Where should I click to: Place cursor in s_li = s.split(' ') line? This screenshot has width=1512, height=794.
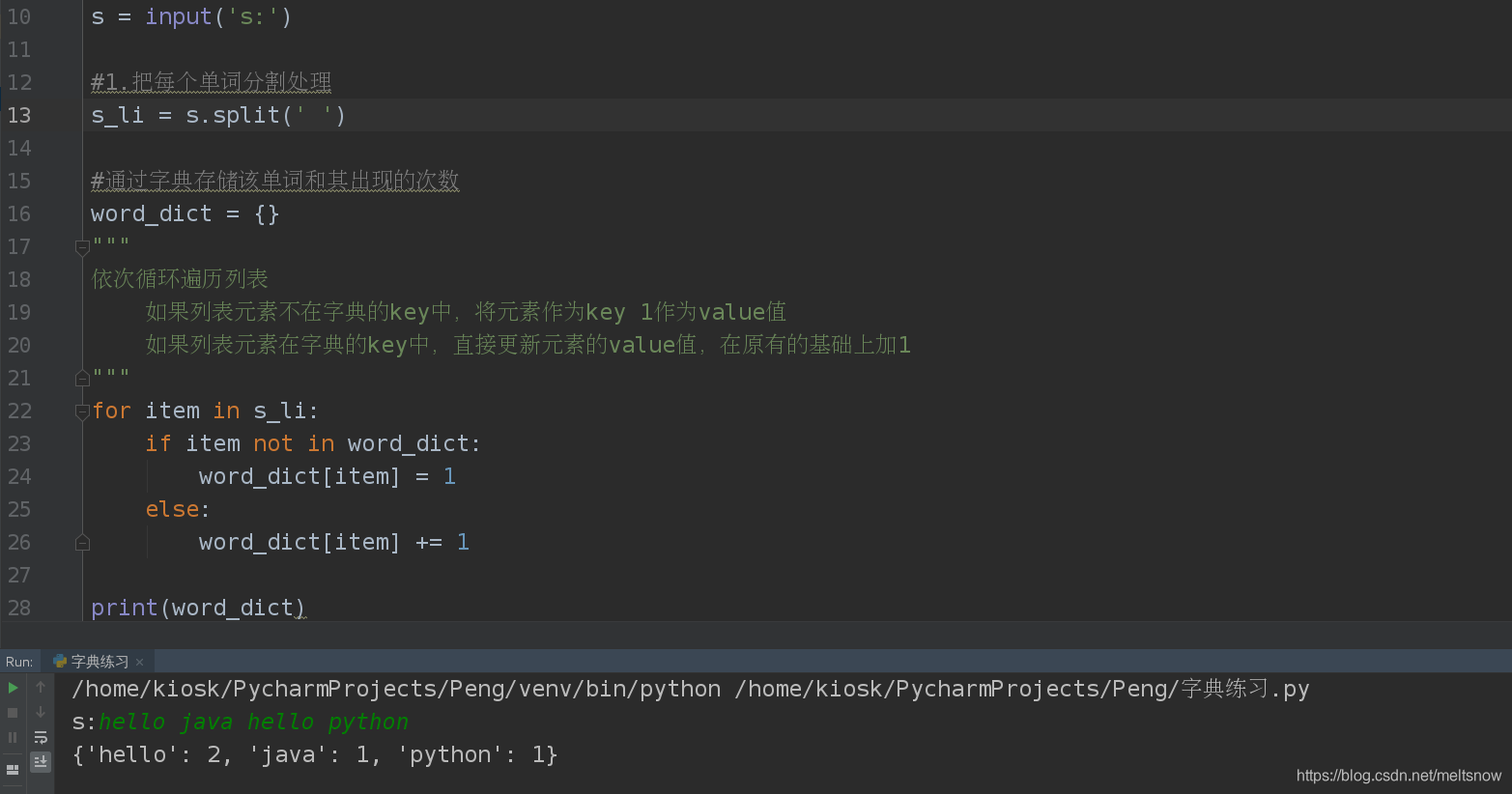click(x=218, y=115)
